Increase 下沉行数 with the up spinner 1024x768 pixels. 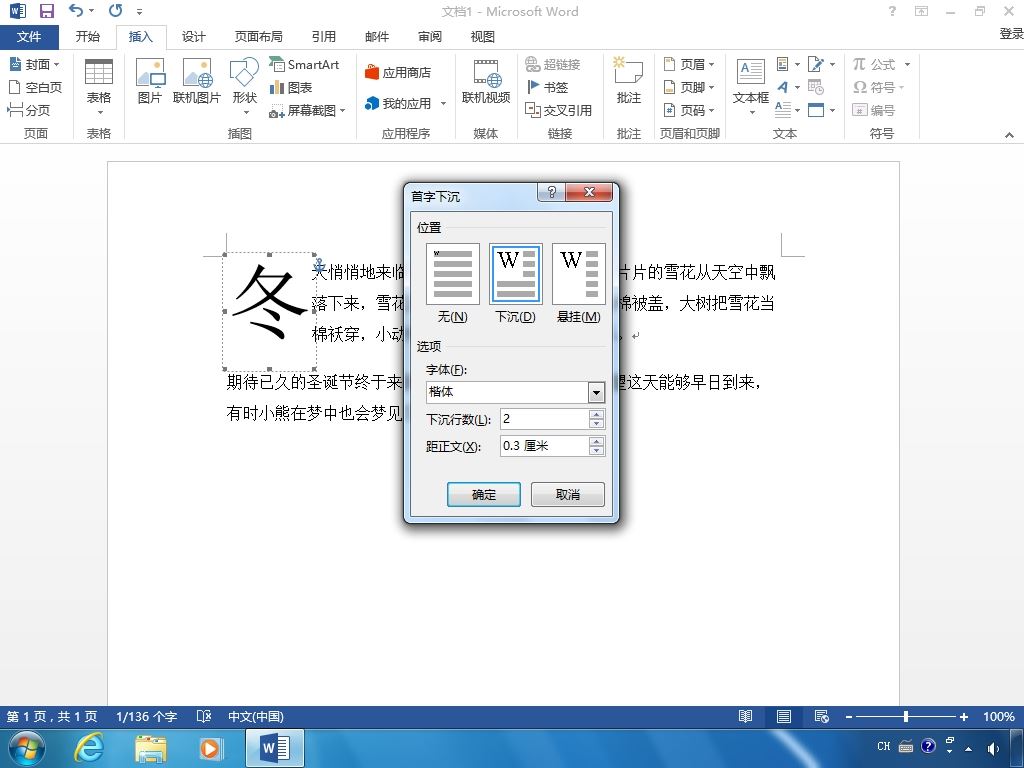point(596,414)
